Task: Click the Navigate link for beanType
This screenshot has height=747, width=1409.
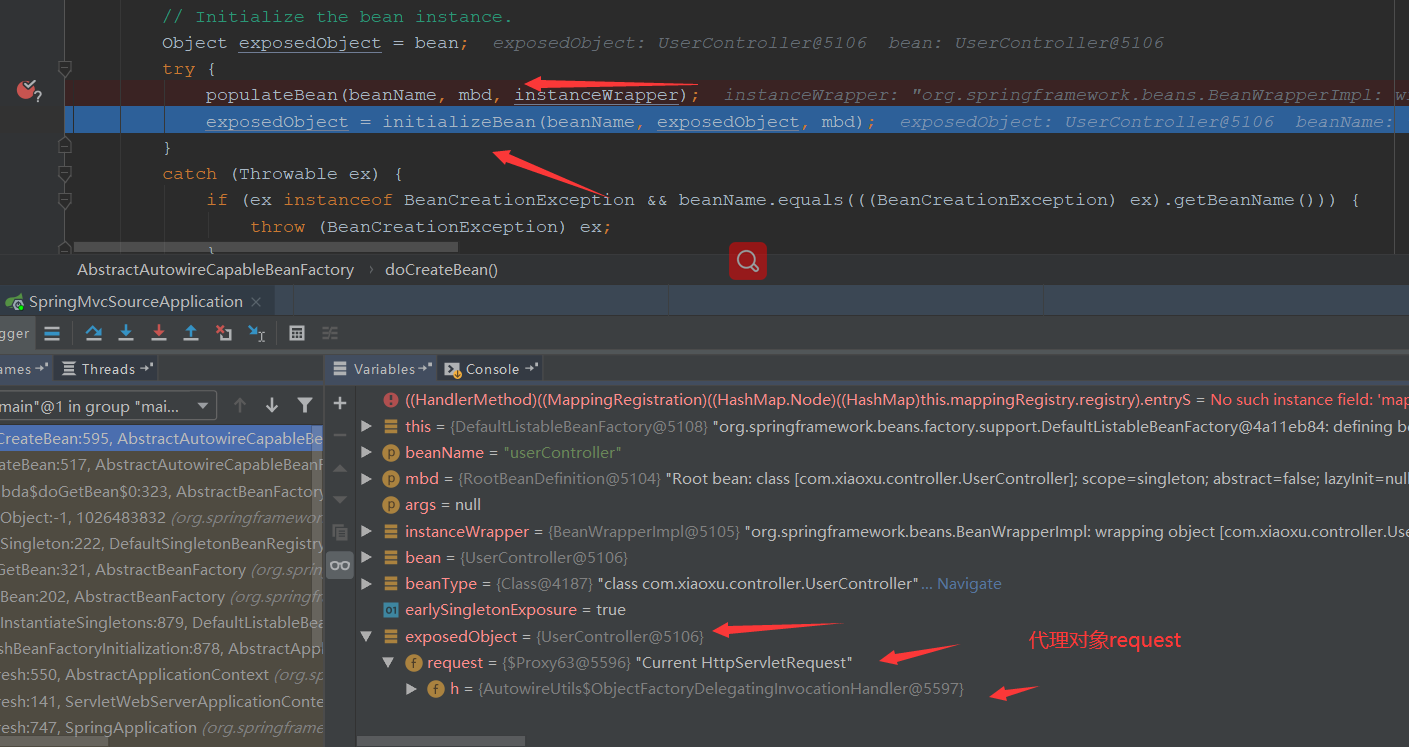Action: [x=969, y=583]
